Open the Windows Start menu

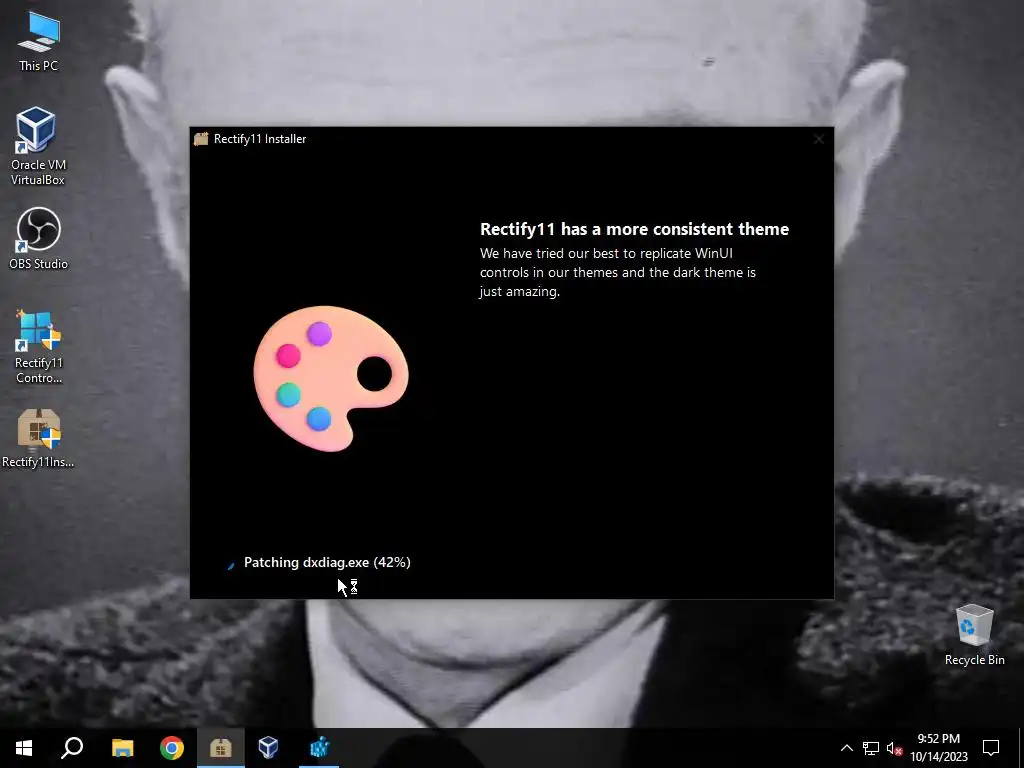24,748
